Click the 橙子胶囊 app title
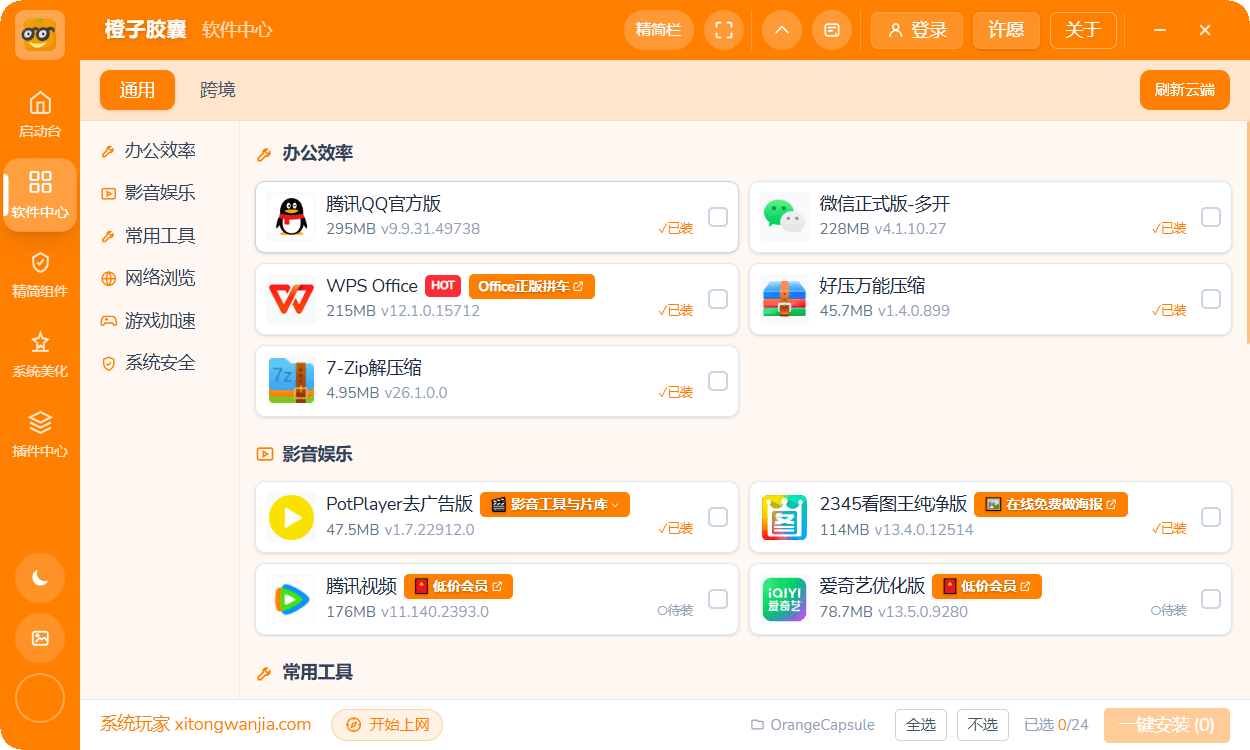The image size is (1250, 750). pos(146,30)
